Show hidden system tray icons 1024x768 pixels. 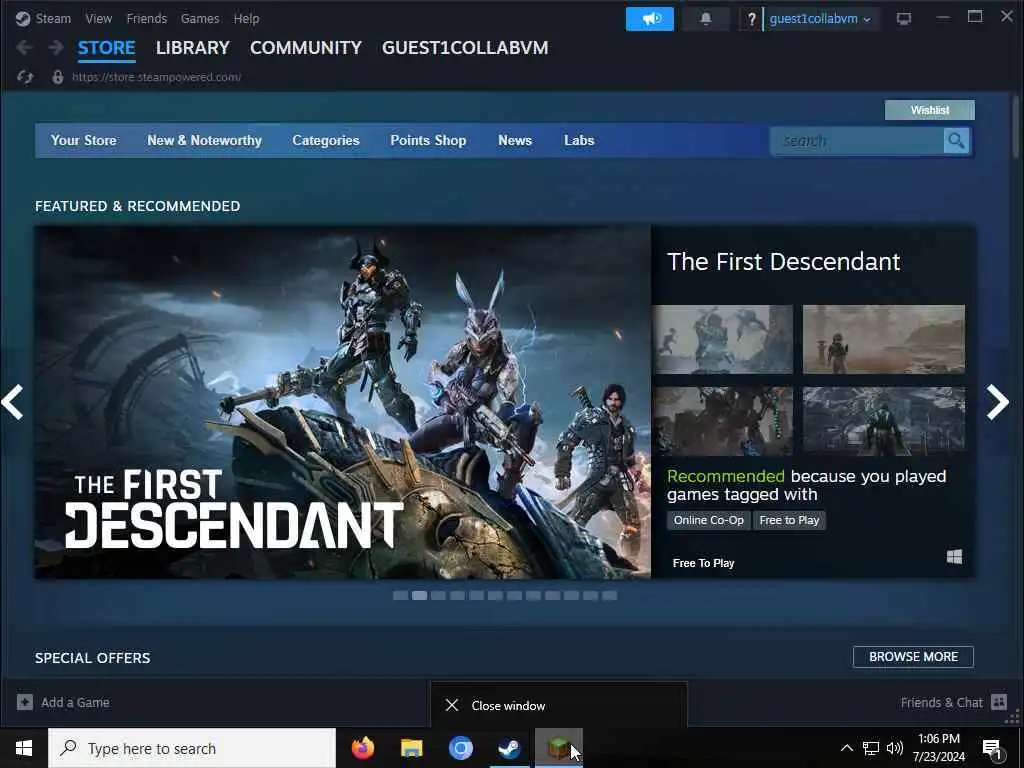tap(846, 748)
